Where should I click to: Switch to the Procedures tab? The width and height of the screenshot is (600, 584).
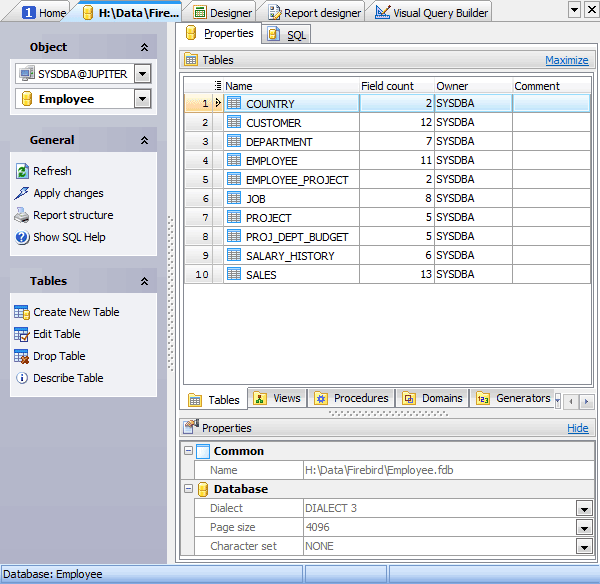[351, 398]
